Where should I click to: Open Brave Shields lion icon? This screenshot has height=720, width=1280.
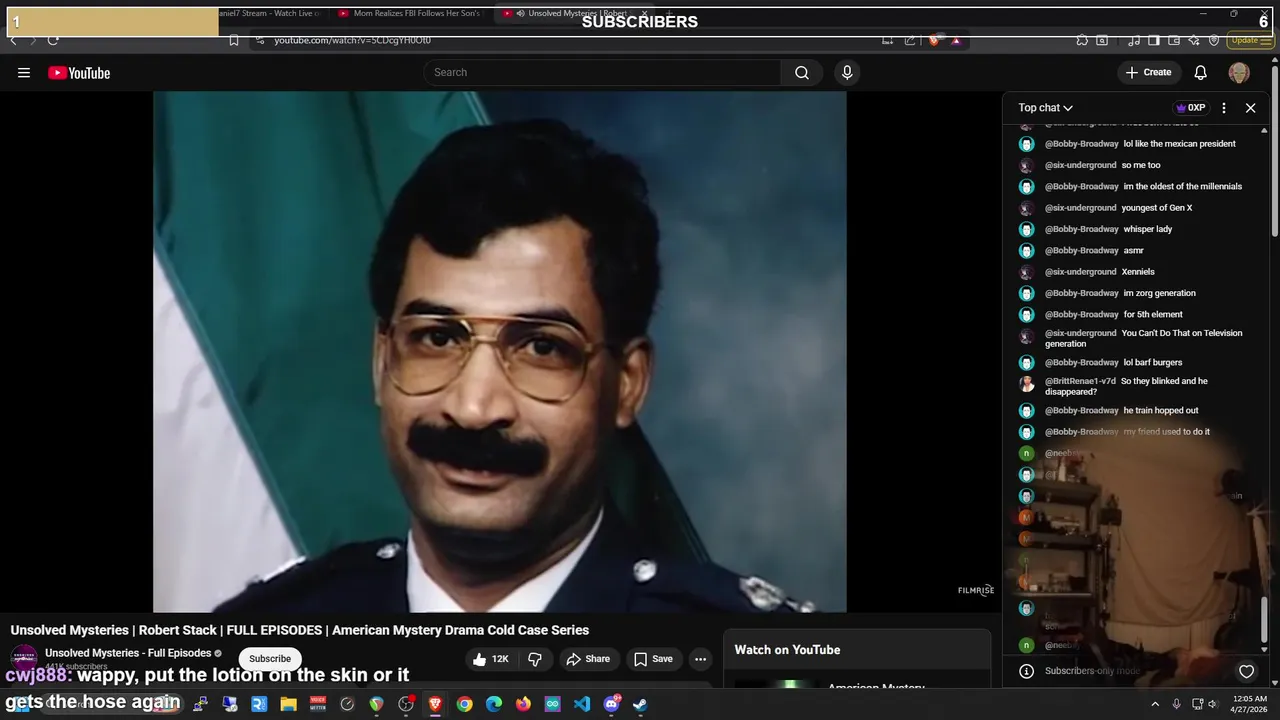click(x=934, y=40)
